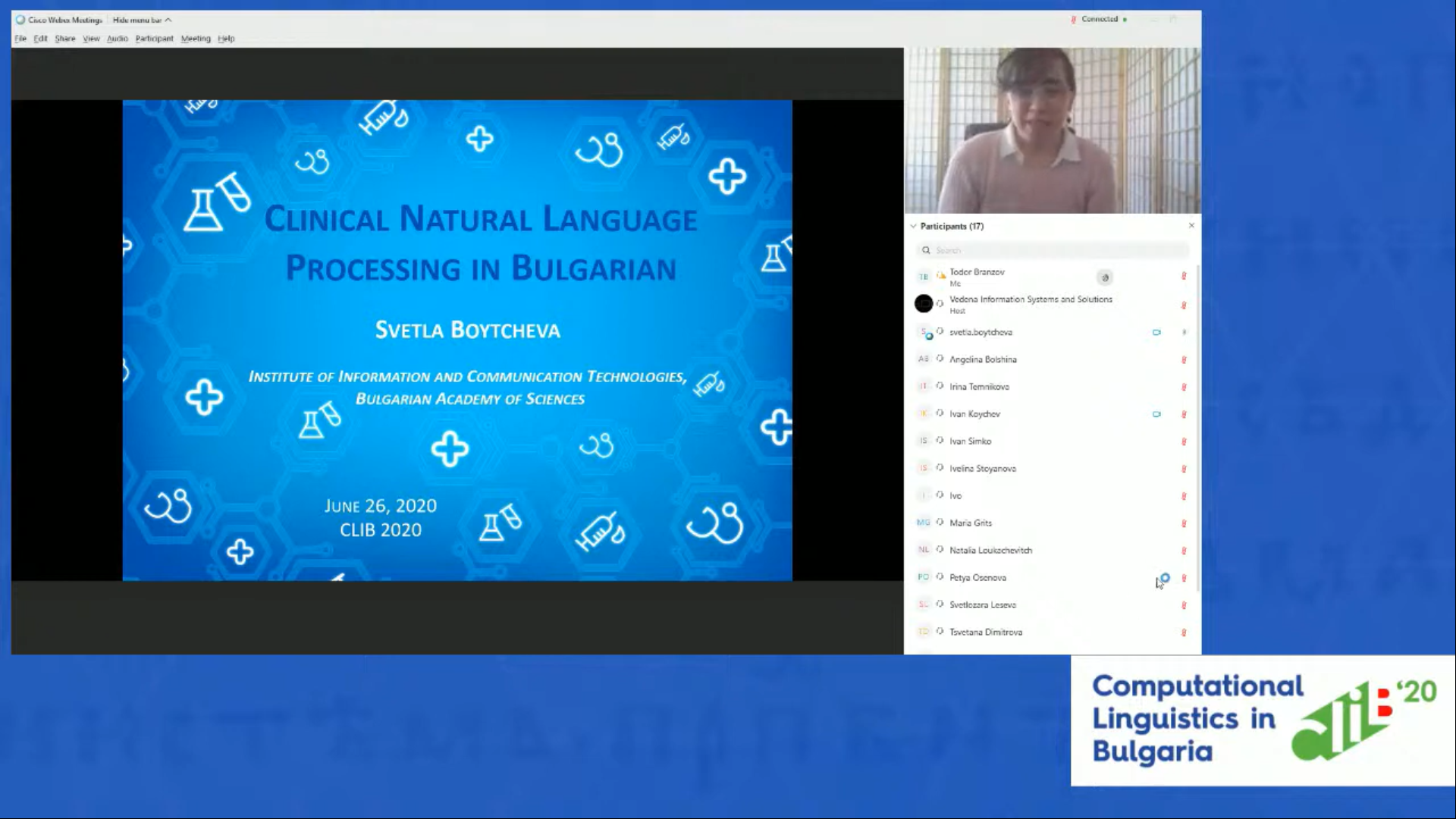This screenshot has width=1456, height=819.
Task: Toggle mute for Tsvetana Dimitrova
Action: [x=1184, y=632]
